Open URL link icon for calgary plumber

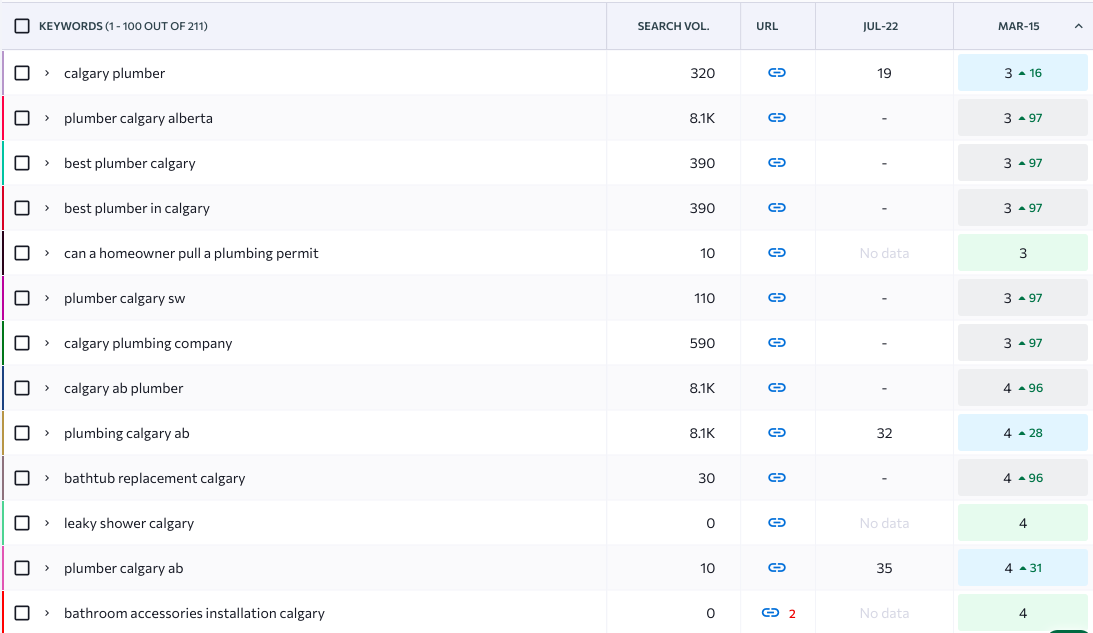pyautogui.click(x=777, y=73)
